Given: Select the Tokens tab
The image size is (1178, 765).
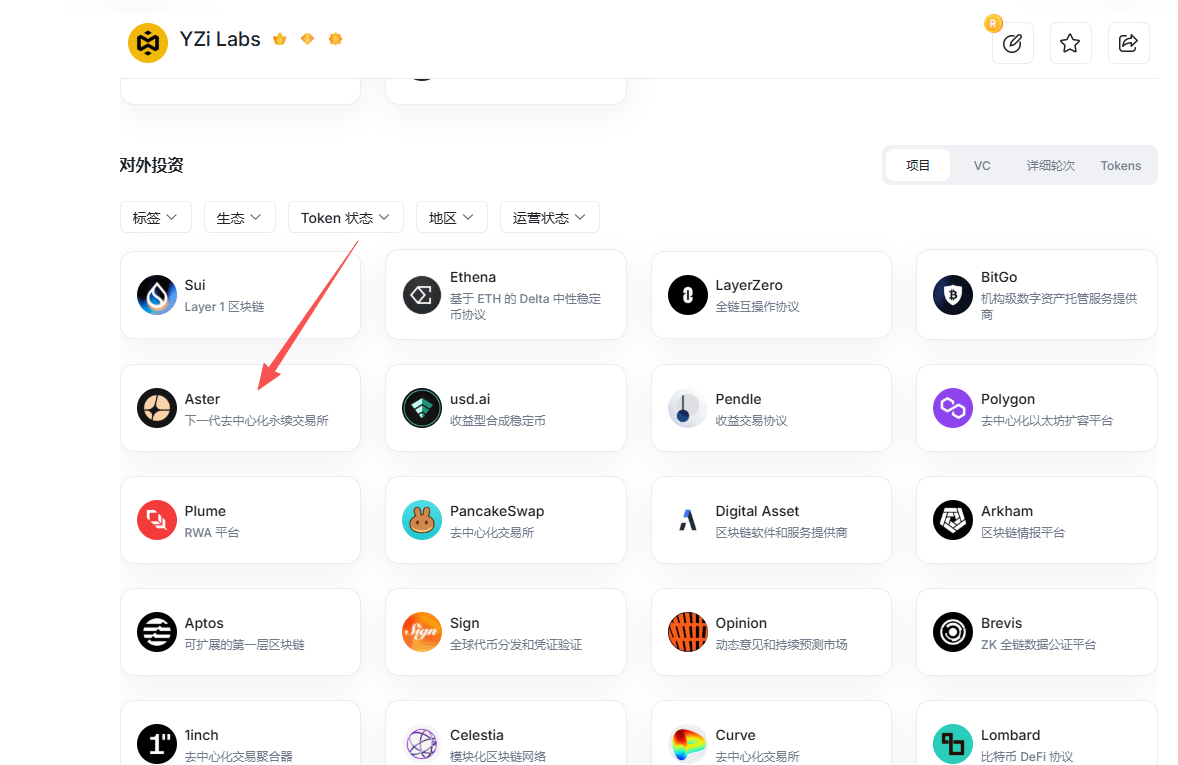Looking at the screenshot, I should 1120,165.
